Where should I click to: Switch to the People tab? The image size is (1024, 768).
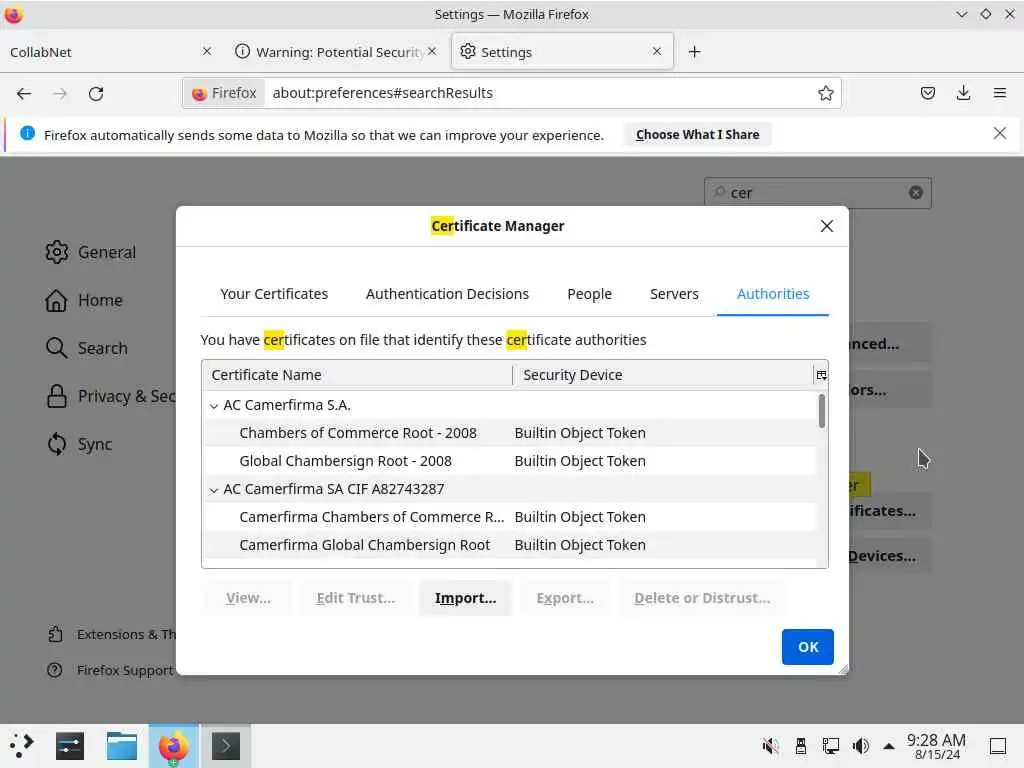(590, 294)
